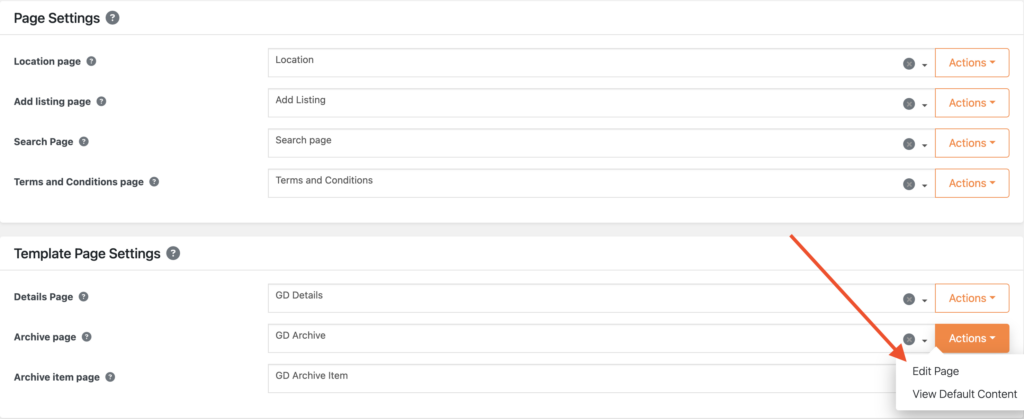Viewport: 1024px width, 419px height.
Task: Open Actions button for Details Page
Action: pyautogui.click(x=971, y=298)
